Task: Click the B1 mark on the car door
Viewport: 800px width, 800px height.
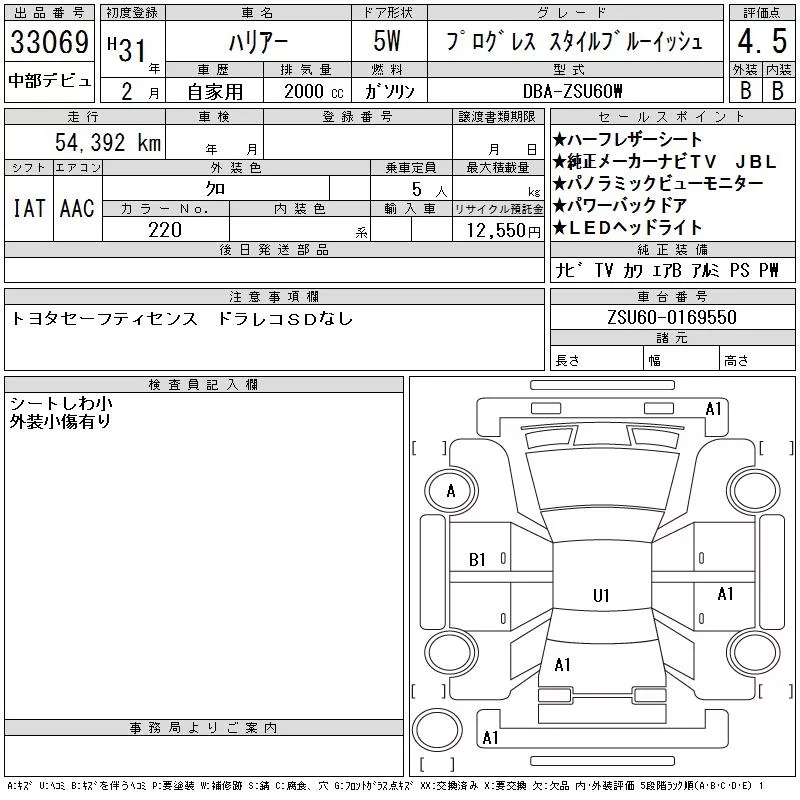Action: (x=478, y=560)
